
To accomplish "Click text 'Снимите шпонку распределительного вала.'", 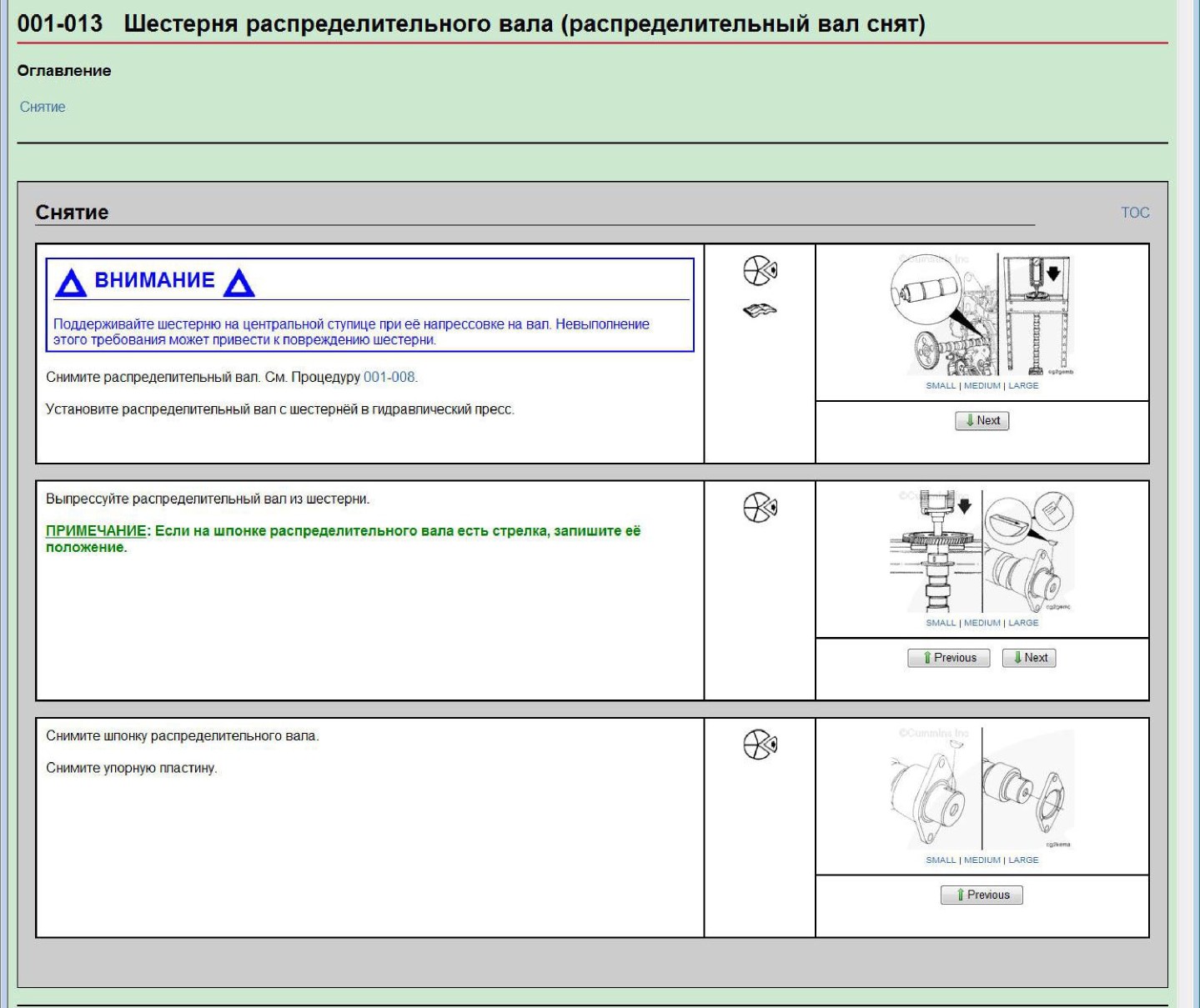I will click(183, 736).
